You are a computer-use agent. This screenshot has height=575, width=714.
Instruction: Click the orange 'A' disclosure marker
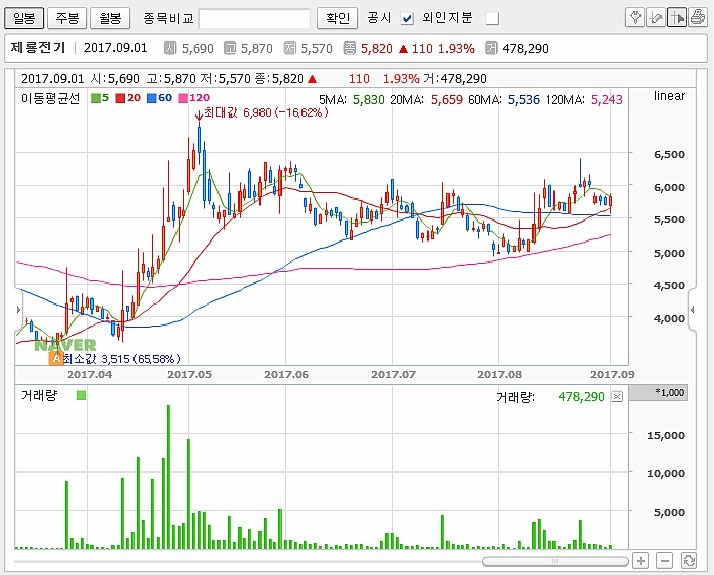point(56,358)
